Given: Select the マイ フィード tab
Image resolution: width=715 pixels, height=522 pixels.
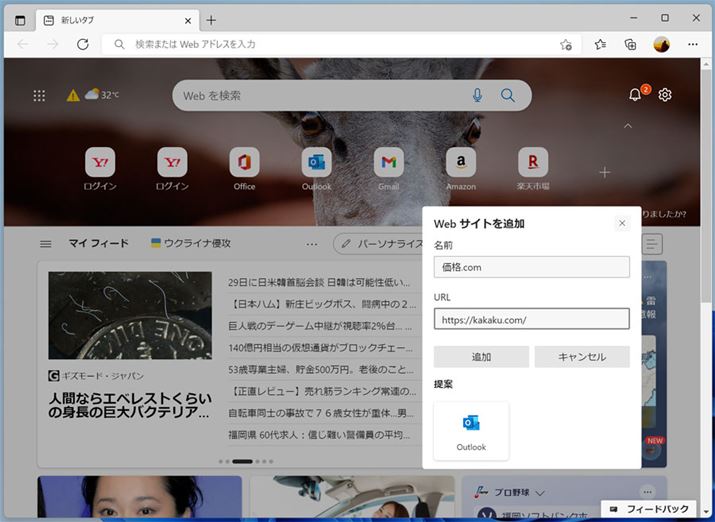Looking at the screenshot, I should pos(98,243).
